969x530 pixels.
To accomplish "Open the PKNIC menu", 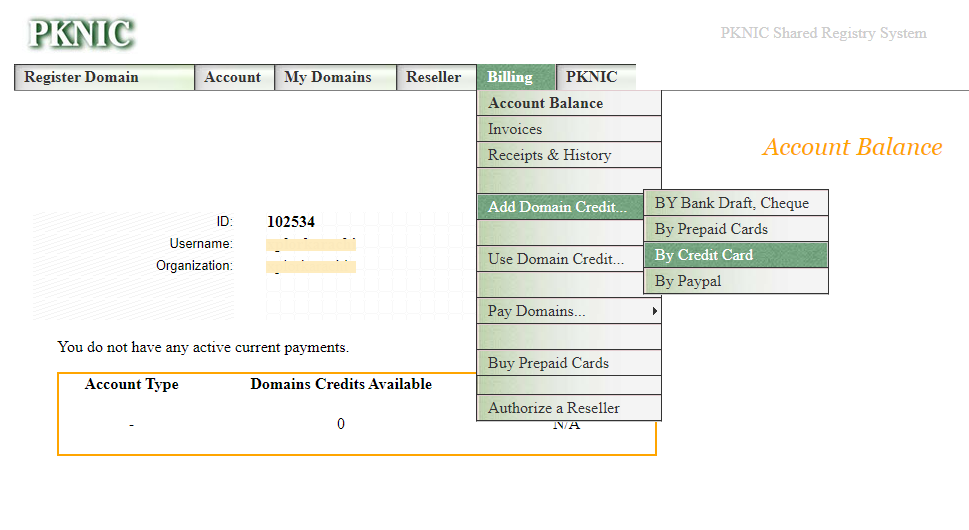I will (596, 77).
